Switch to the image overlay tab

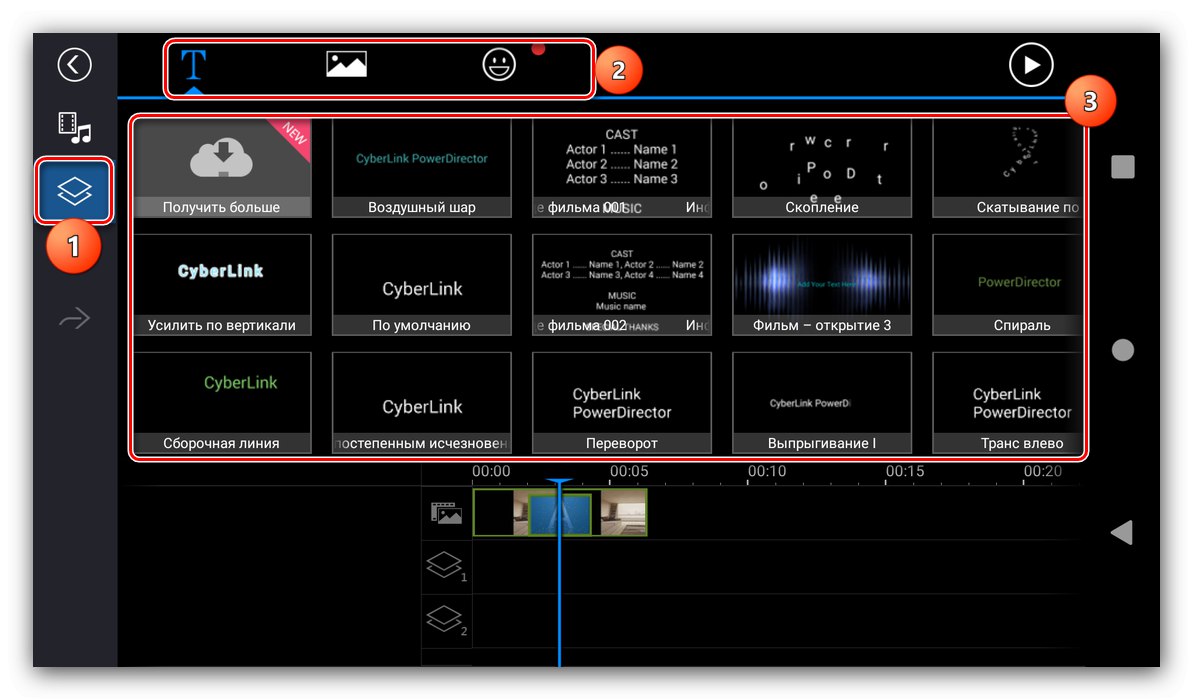point(346,65)
